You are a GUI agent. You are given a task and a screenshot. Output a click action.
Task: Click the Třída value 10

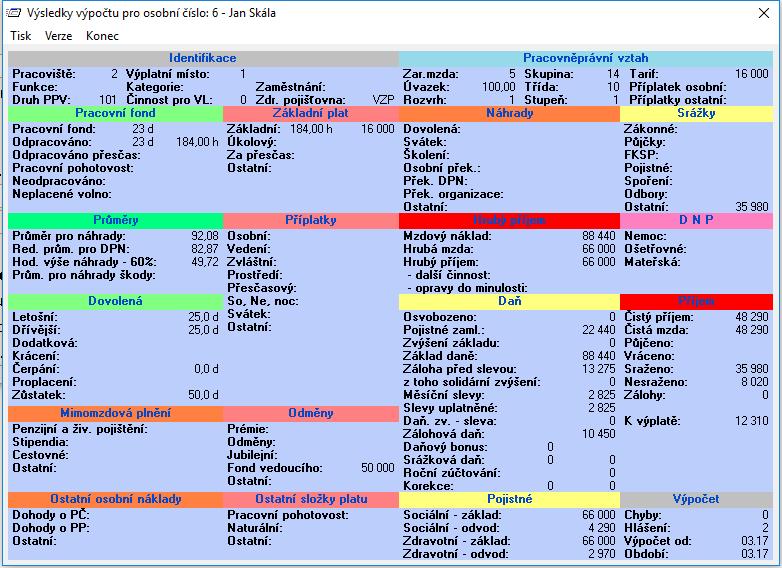click(613, 87)
